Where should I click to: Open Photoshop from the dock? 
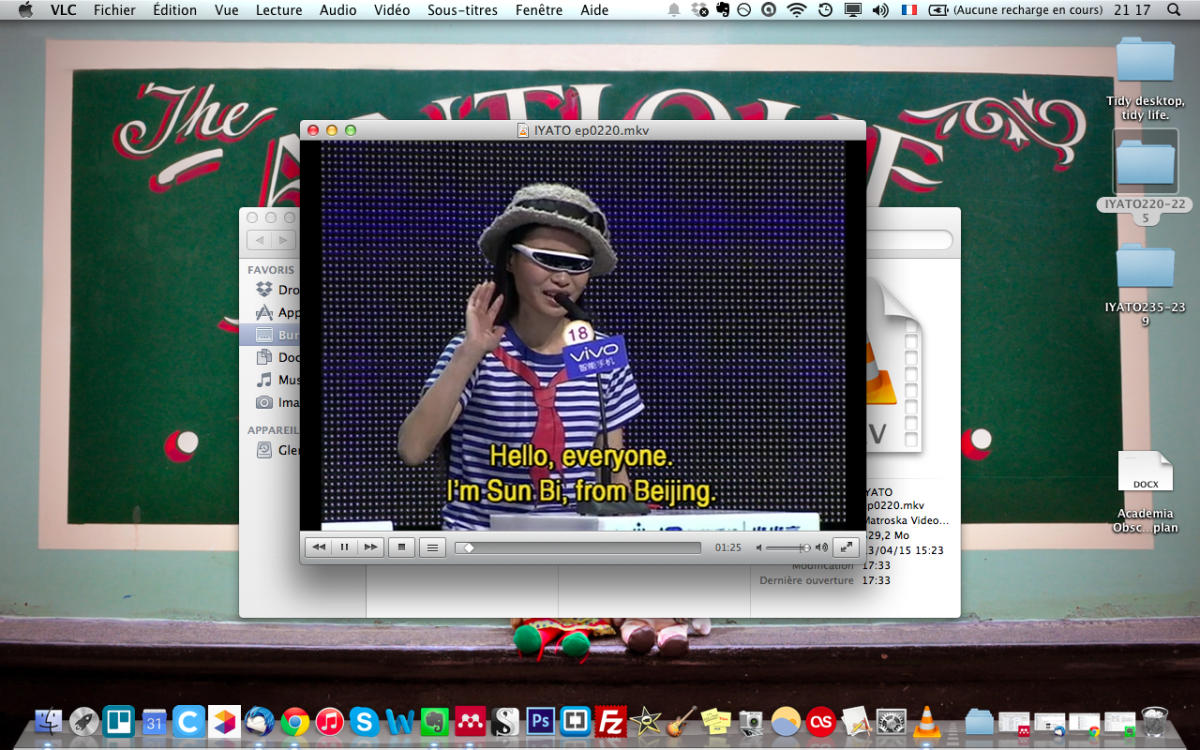[541, 720]
